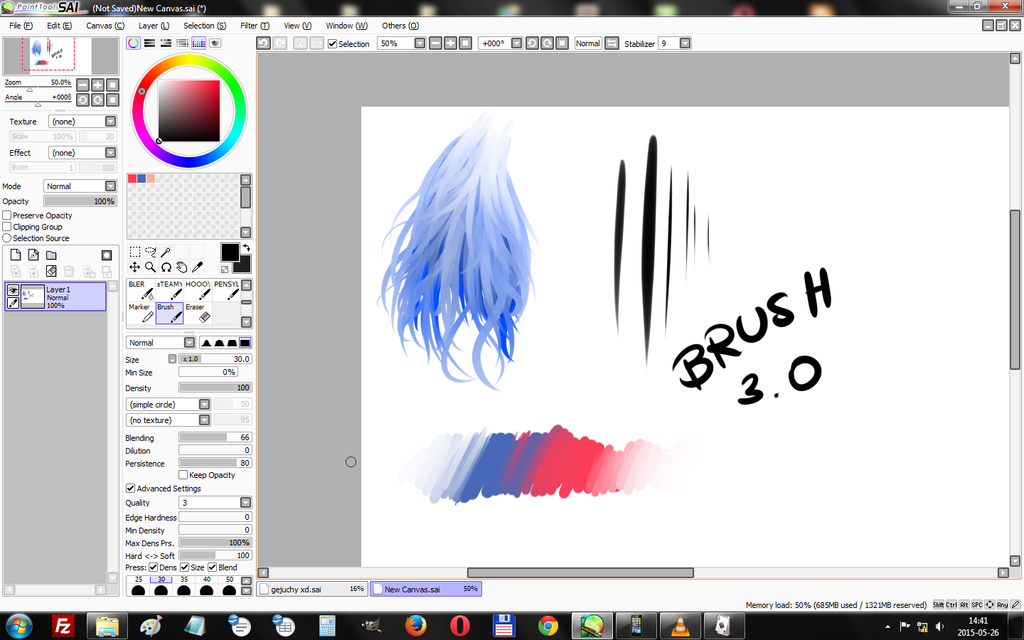Open the Layer menu
This screenshot has height=640, width=1024.
(153, 25)
